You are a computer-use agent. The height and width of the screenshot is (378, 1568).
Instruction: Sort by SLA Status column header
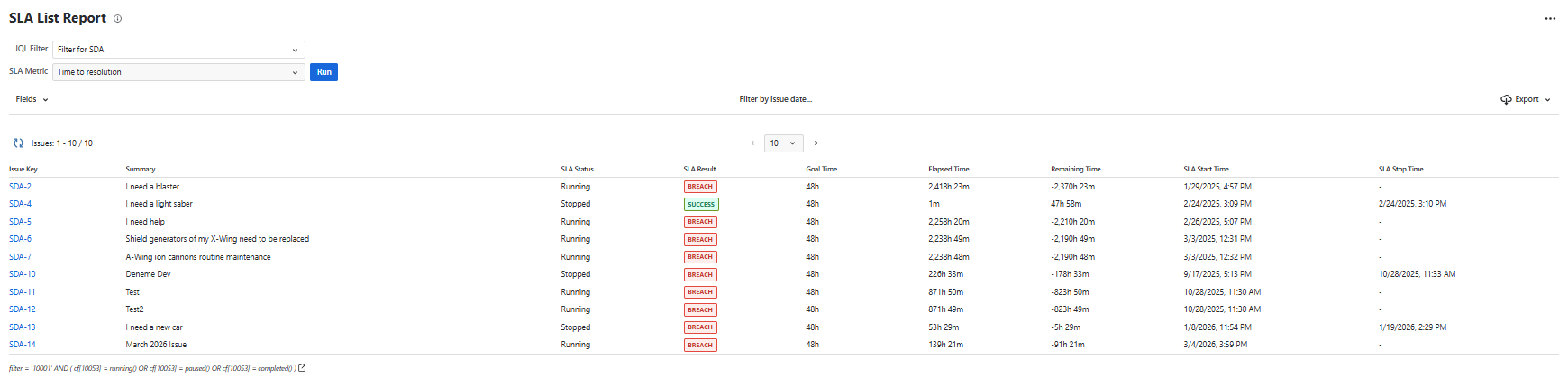click(577, 170)
